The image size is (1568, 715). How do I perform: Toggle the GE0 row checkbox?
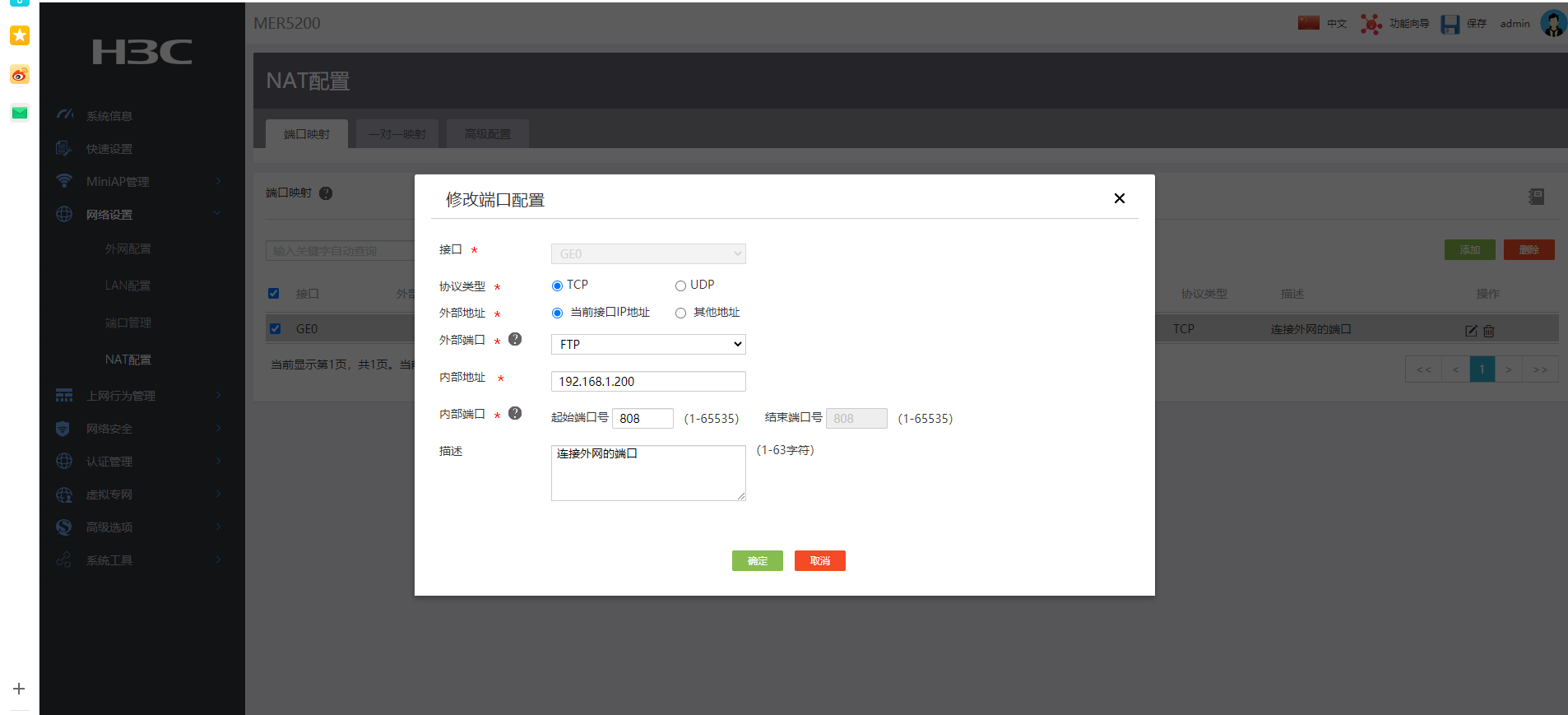pos(275,329)
